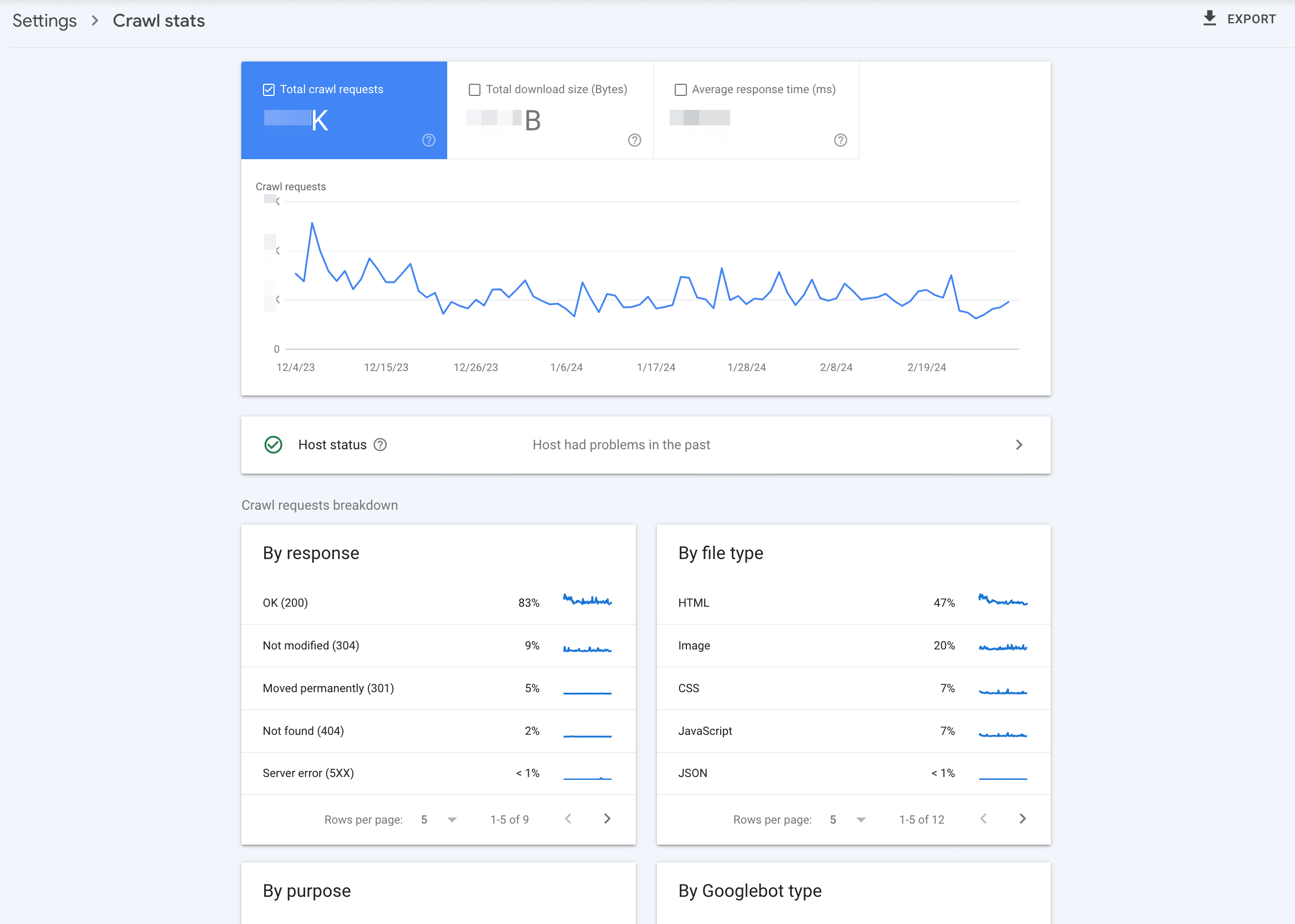Image resolution: width=1295 pixels, height=924 pixels.
Task: Click the Host had problems in the past text
Action: (621, 445)
